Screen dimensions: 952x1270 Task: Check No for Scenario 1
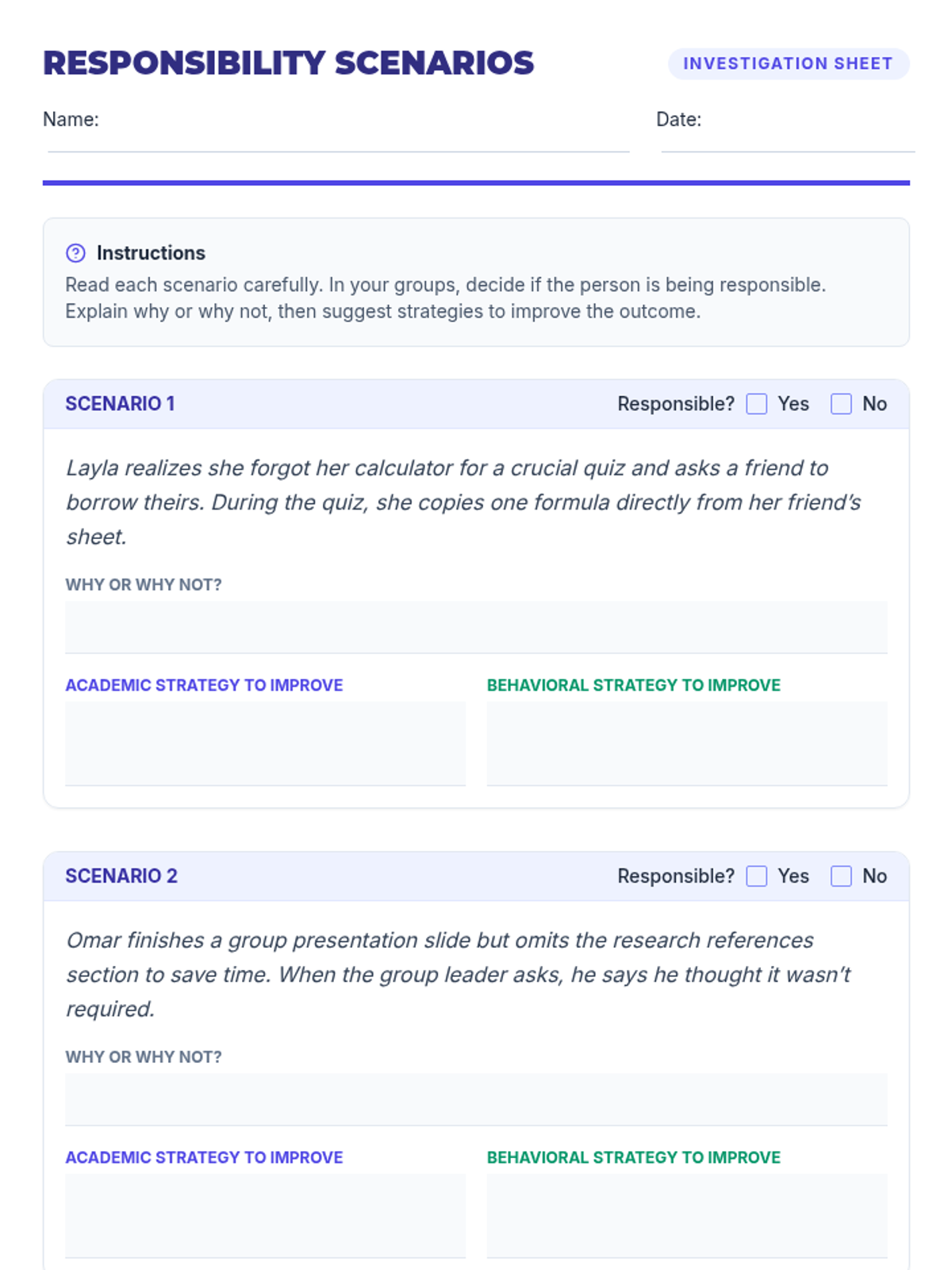pos(841,404)
